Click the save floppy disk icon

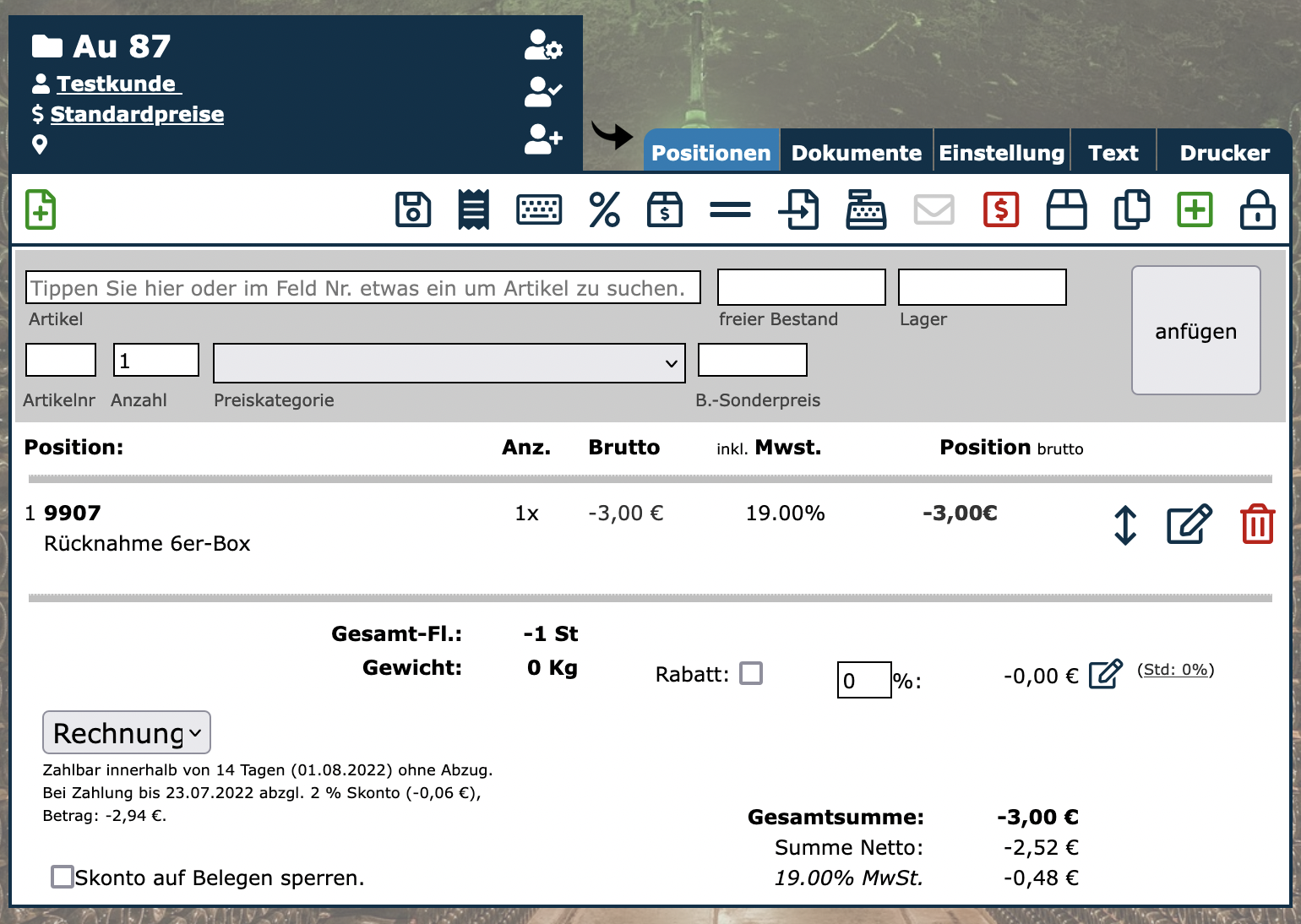[413, 209]
